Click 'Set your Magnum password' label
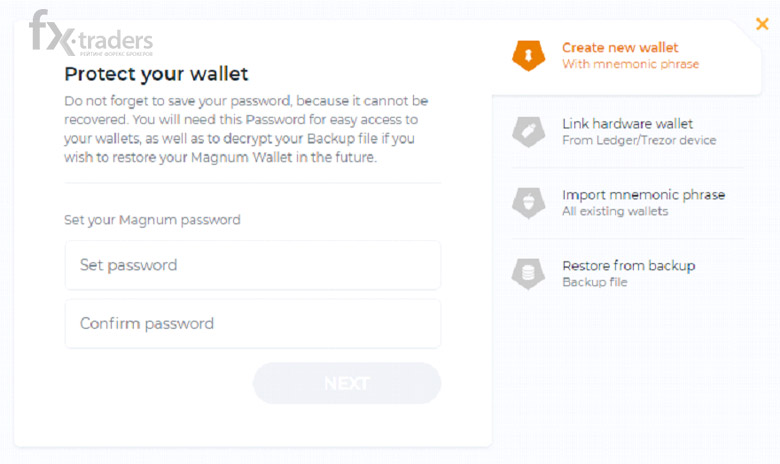The width and height of the screenshot is (780, 464). click(152, 220)
